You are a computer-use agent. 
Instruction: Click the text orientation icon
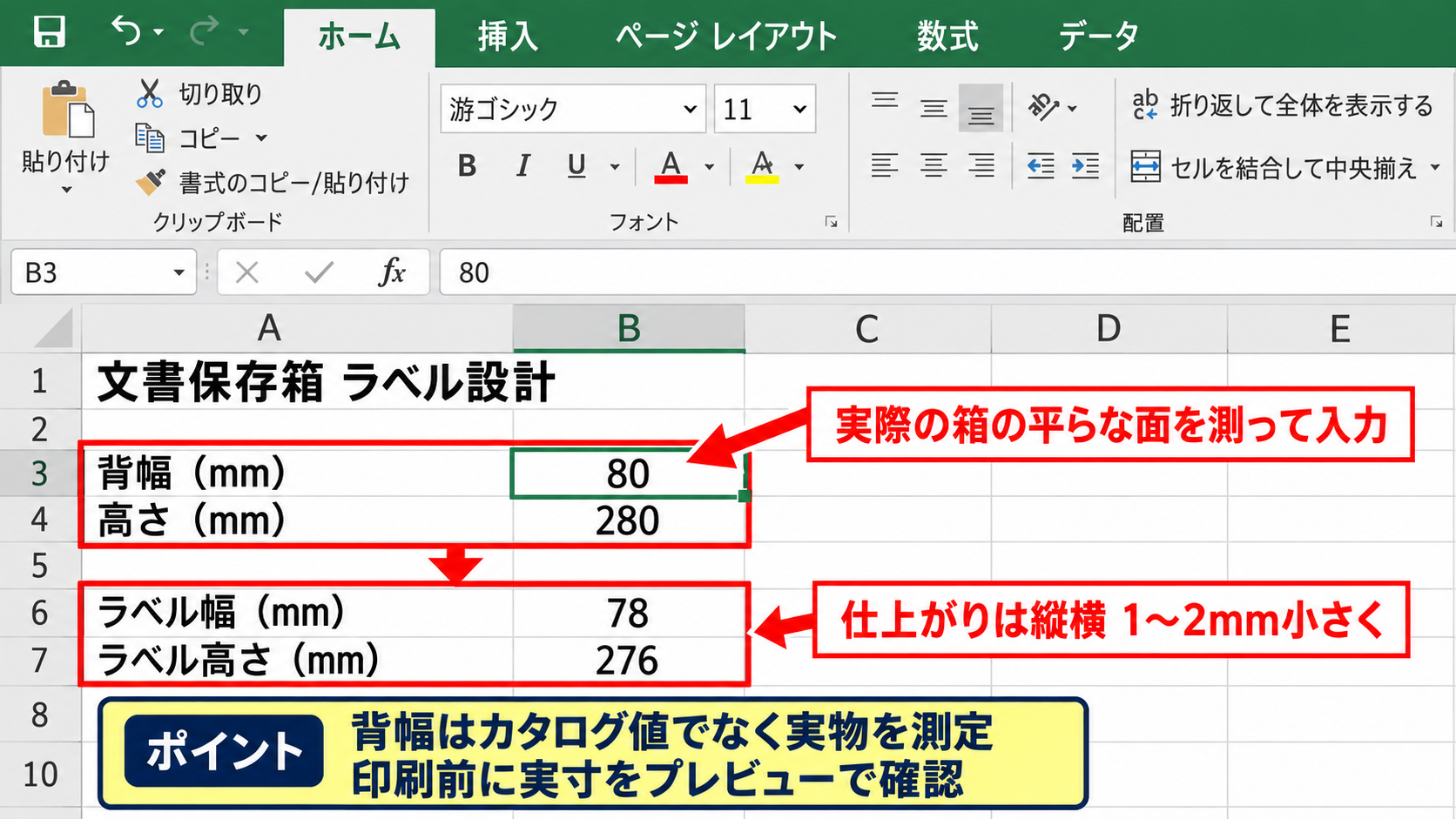coord(1042,107)
